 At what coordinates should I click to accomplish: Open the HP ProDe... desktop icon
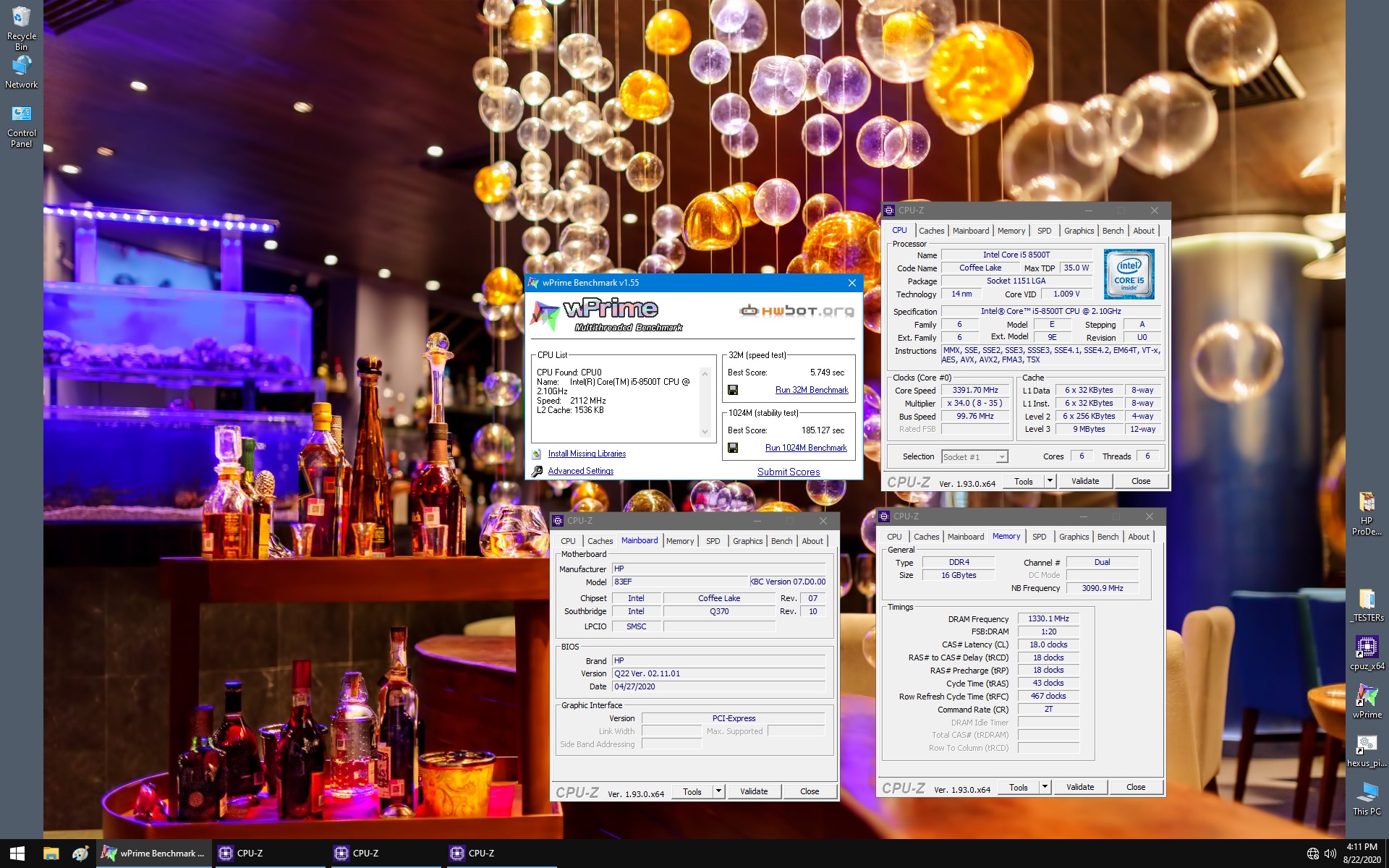pyautogui.click(x=1367, y=514)
